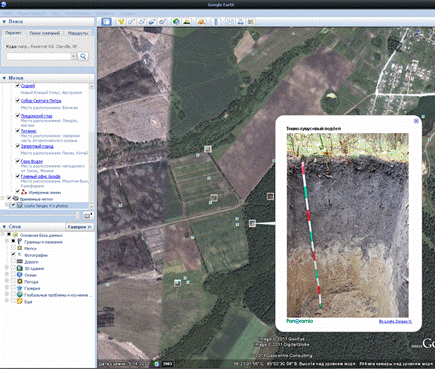Click inside the search input field
Screen dimensions: 435x369
[39, 56]
